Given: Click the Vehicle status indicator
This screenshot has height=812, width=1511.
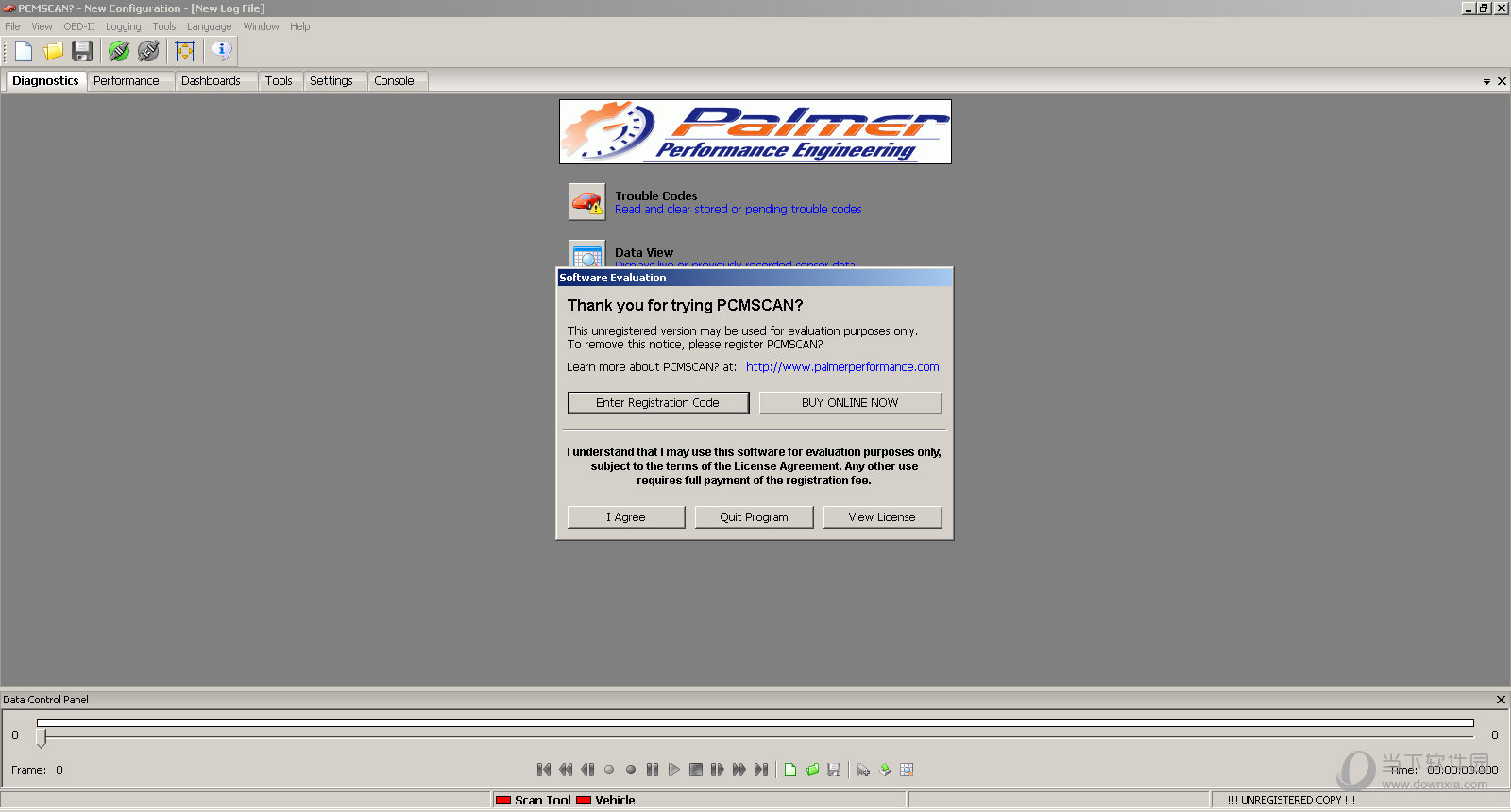Looking at the screenshot, I should [605, 800].
